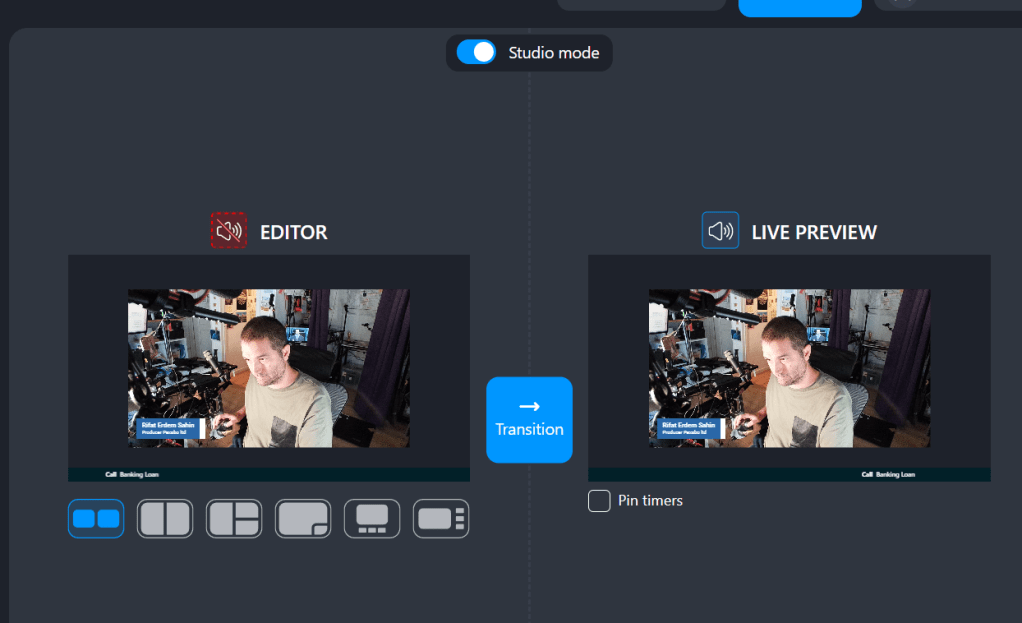Select the picture-in-picture corner layout
The height and width of the screenshot is (623, 1022).
click(x=303, y=519)
